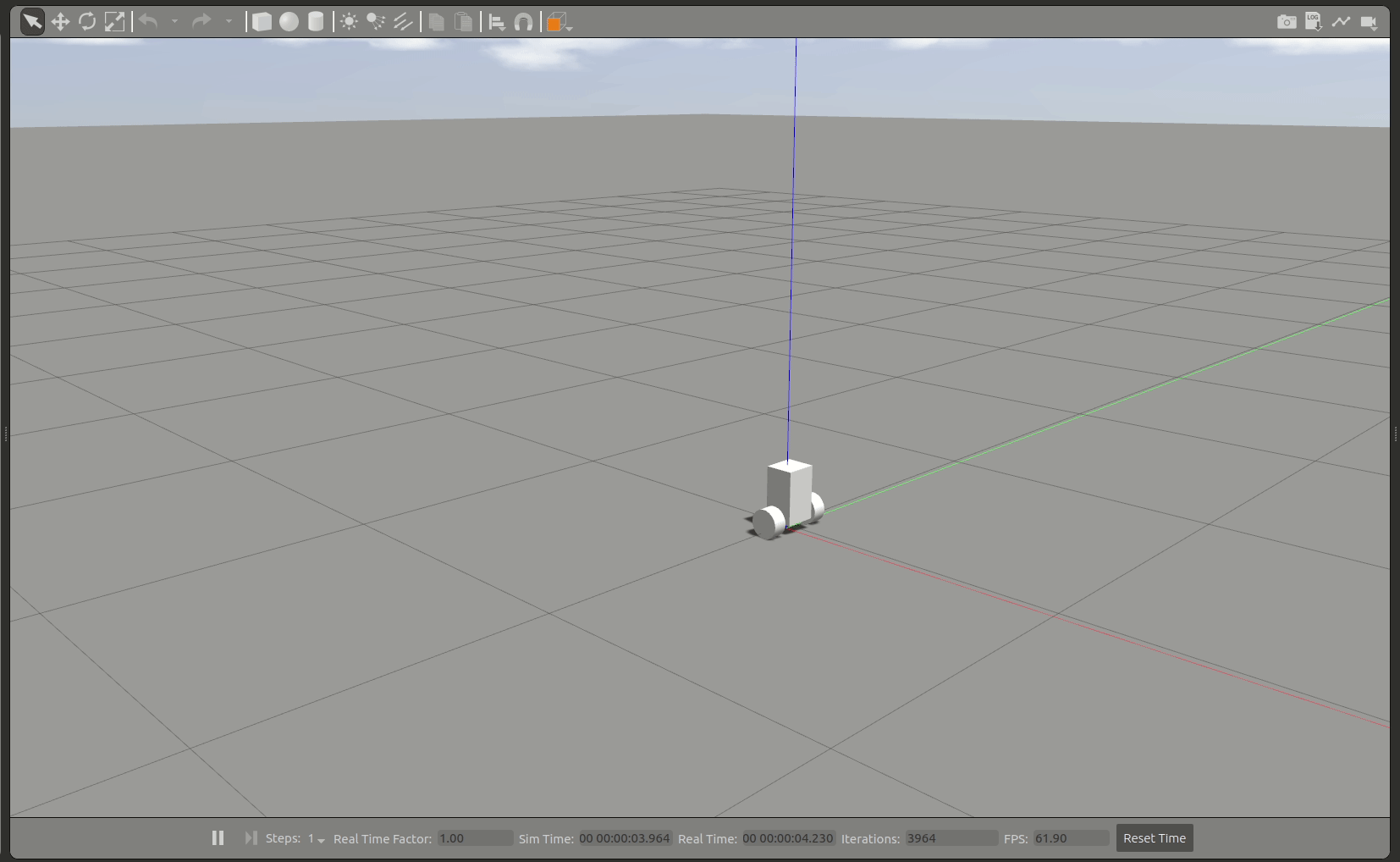Open the plot line-graph tool
Image resolution: width=1400 pixels, height=862 pixels.
1341,22
